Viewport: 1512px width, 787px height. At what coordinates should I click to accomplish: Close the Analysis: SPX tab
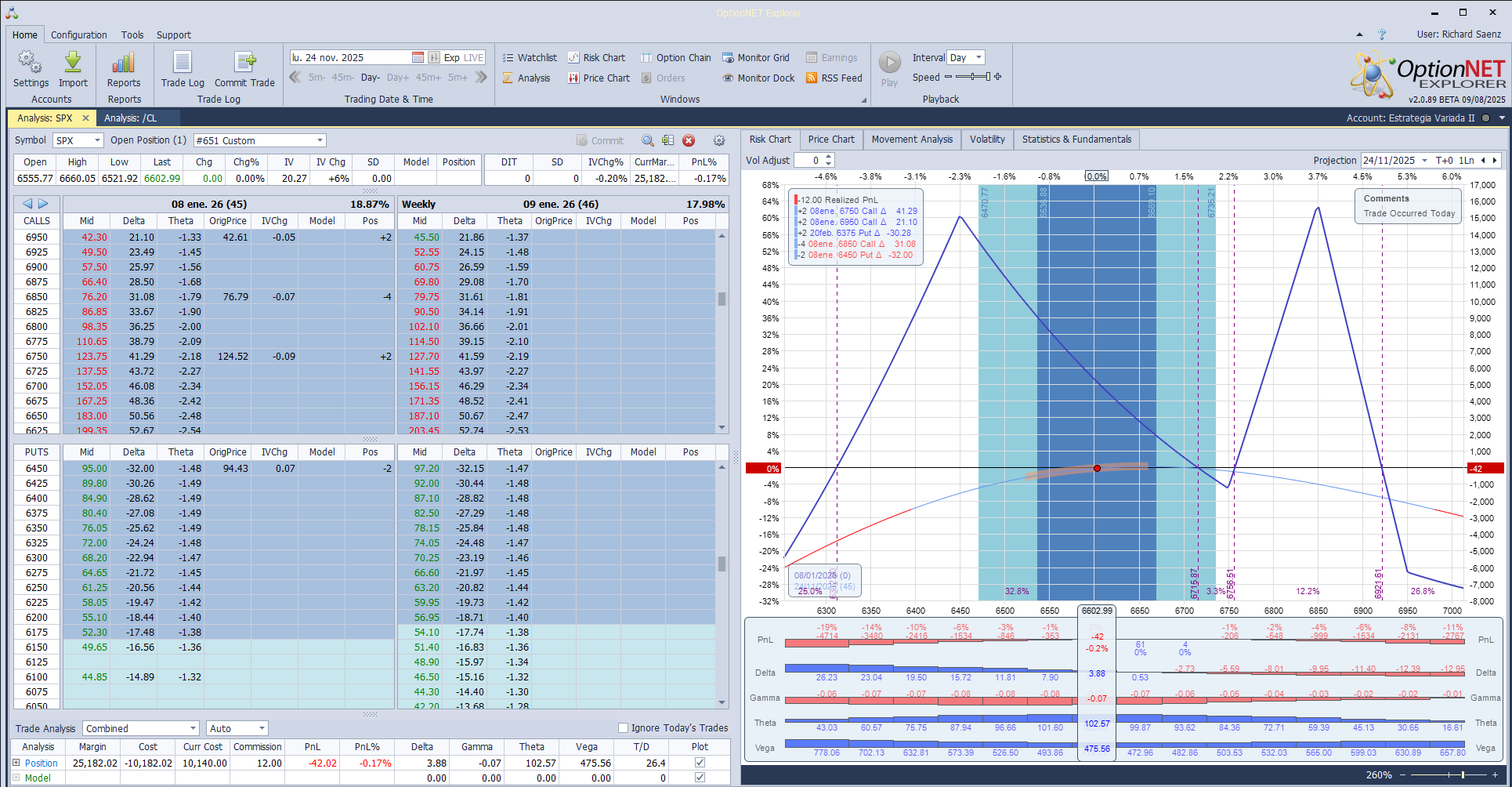coord(85,118)
